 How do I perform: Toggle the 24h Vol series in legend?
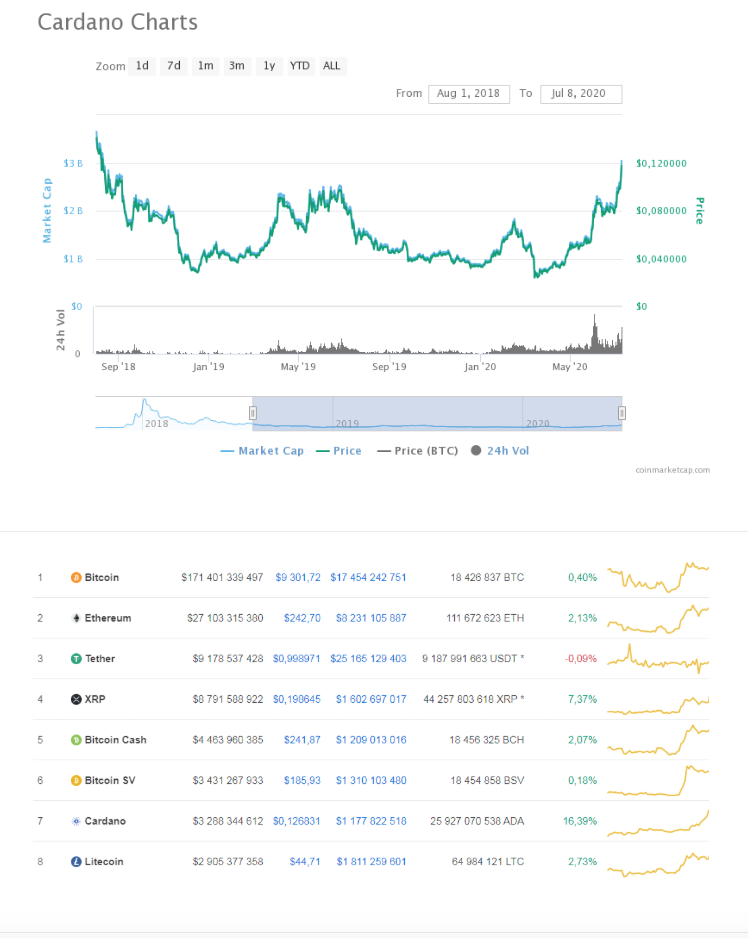coord(500,451)
